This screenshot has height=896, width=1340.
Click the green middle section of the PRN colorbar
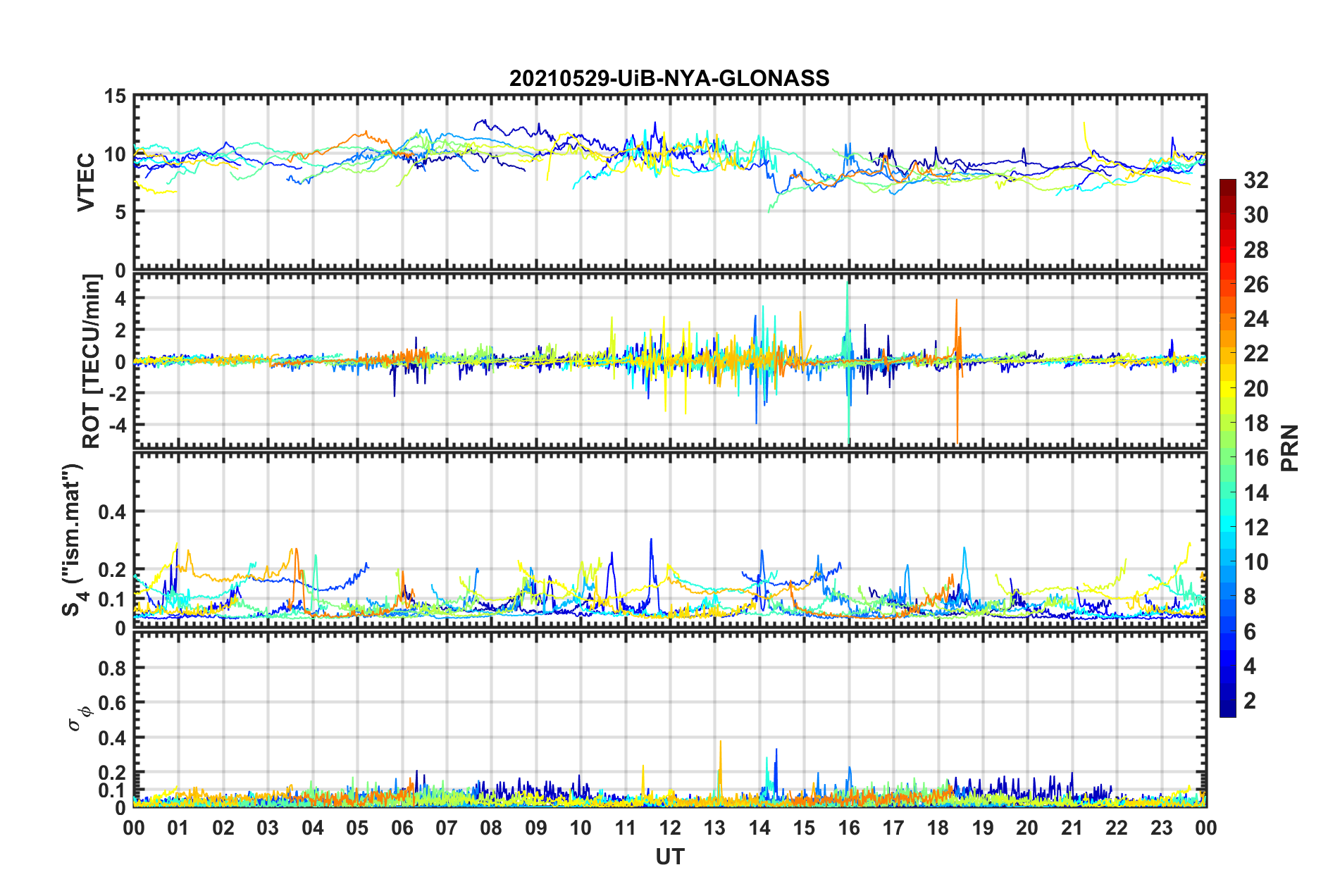(1227, 458)
